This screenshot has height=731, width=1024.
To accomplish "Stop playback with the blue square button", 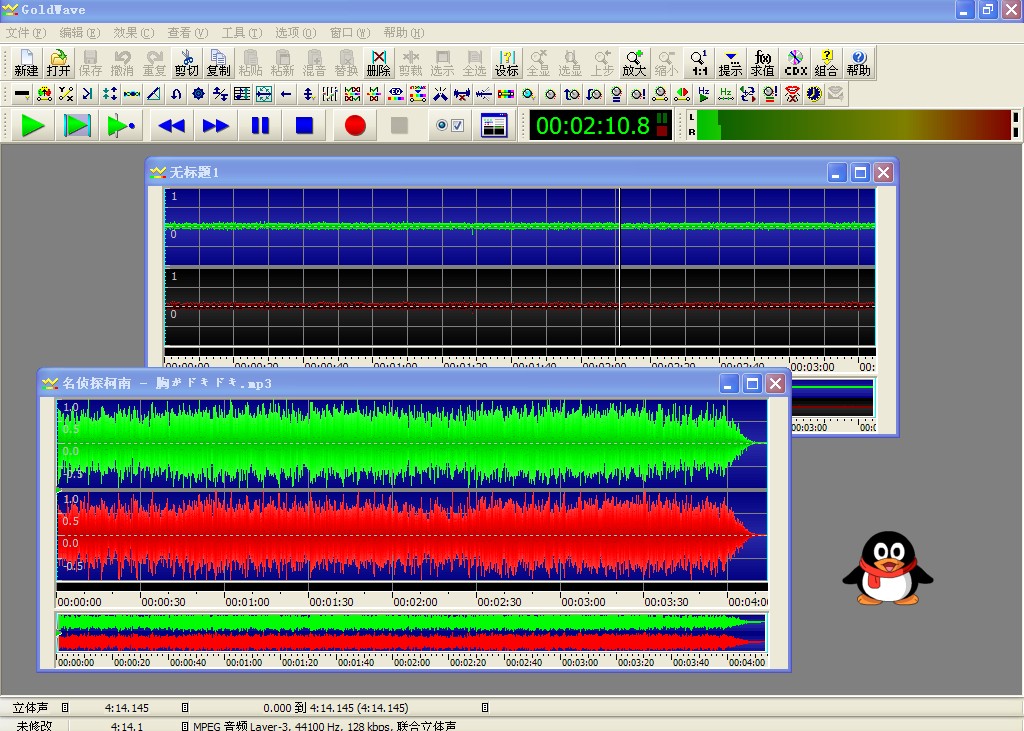I will tap(304, 125).
